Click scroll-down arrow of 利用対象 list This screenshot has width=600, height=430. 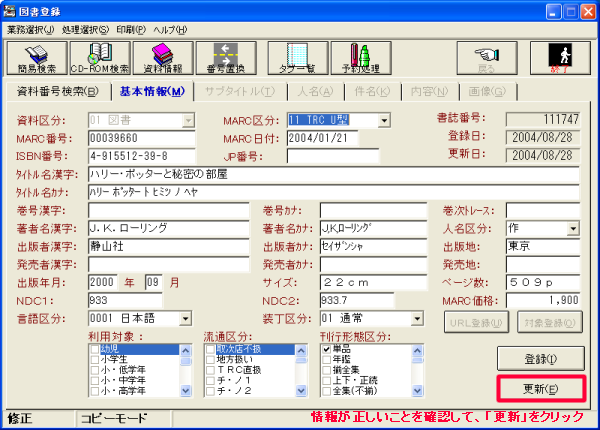point(186,391)
